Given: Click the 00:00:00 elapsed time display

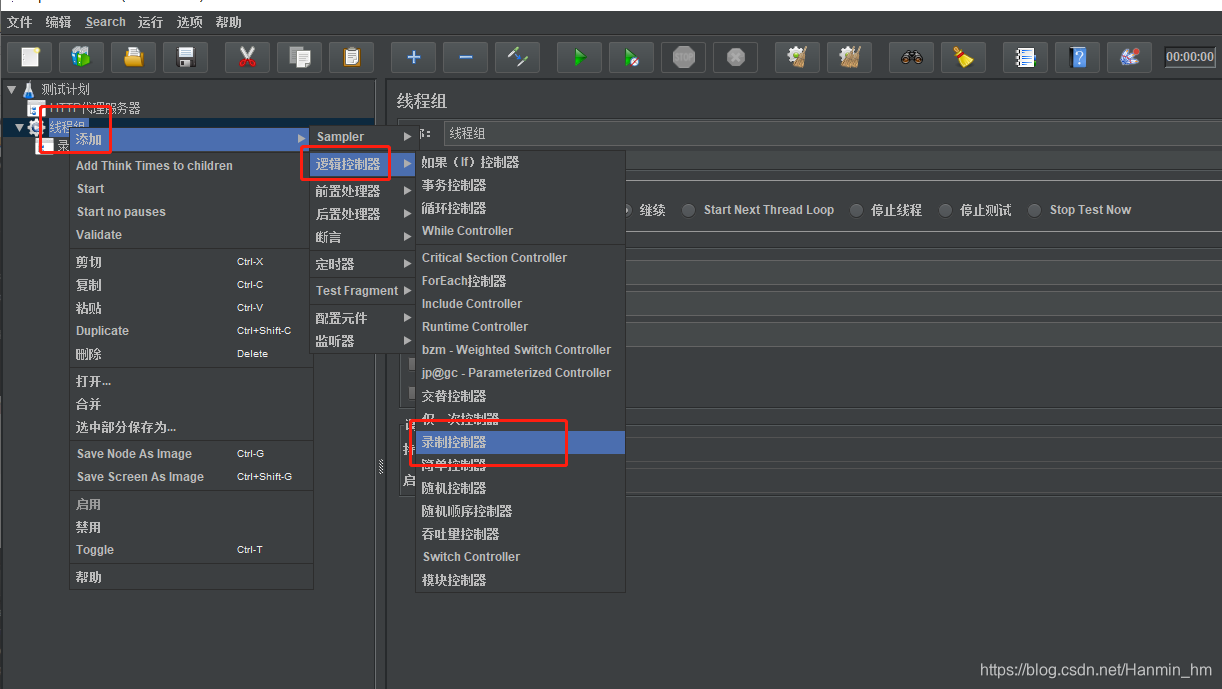Looking at the screenshot, I should [x=1190, y=57].
